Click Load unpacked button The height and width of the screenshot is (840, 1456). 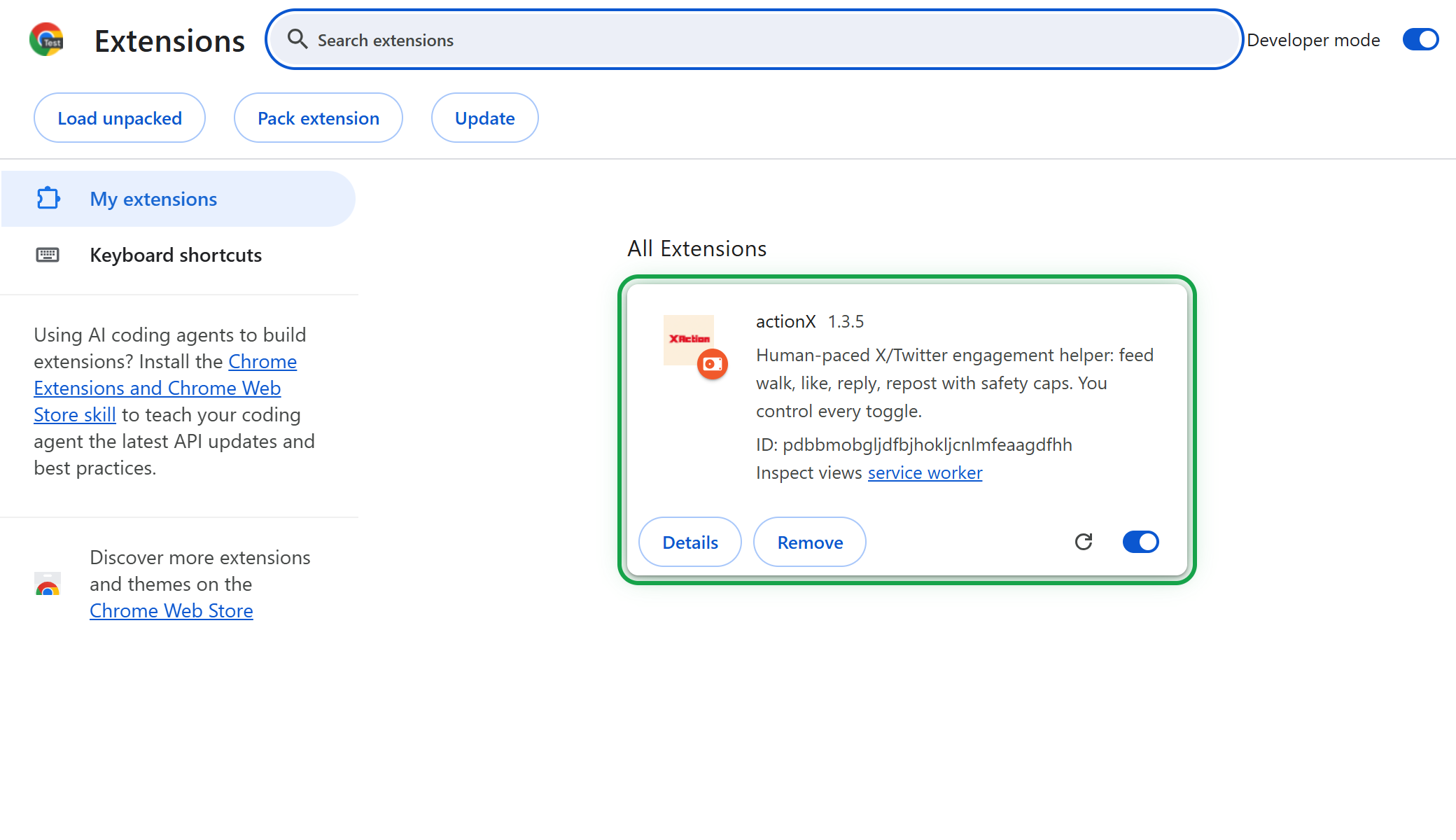click(120, 118)
